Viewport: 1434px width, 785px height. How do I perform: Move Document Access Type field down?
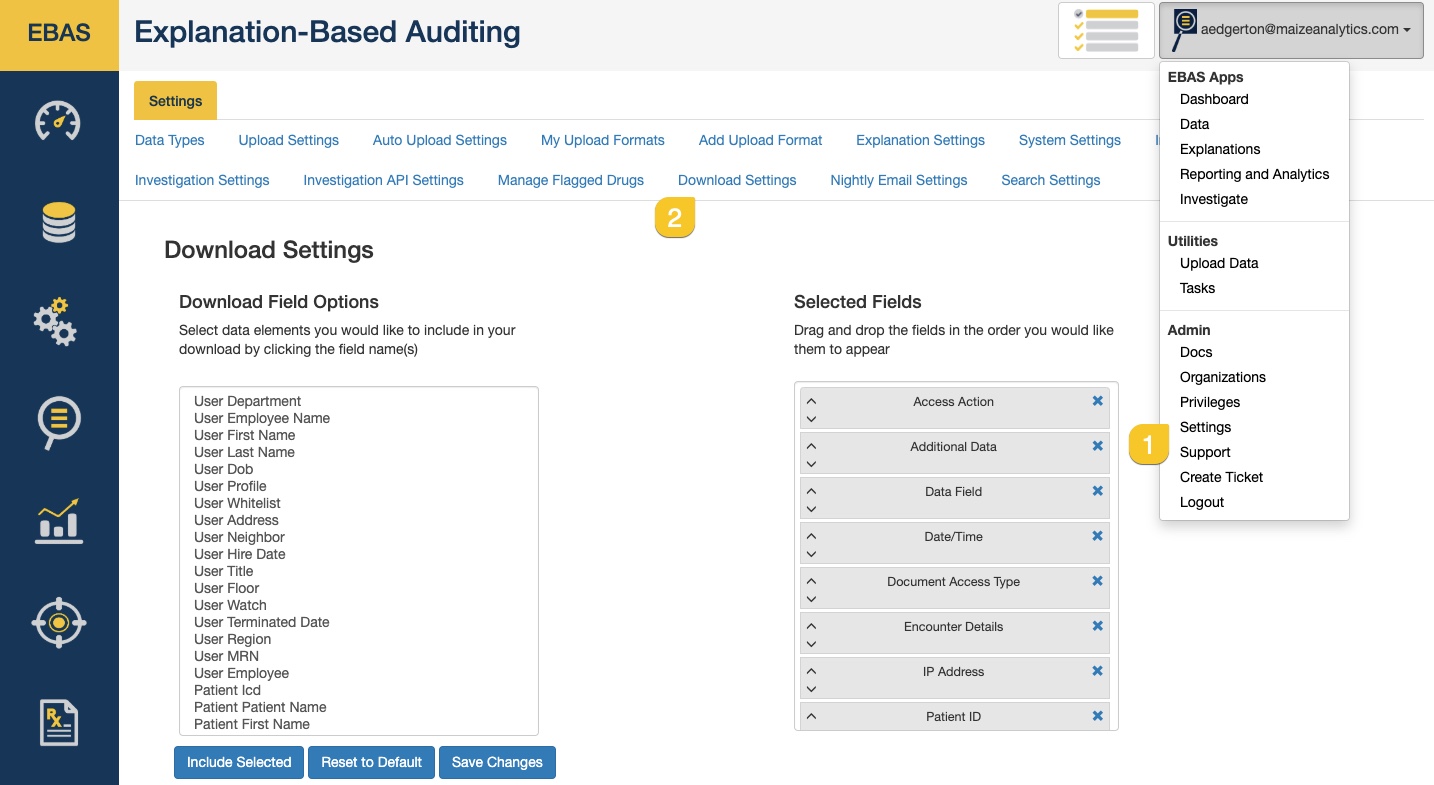(811, 599)
